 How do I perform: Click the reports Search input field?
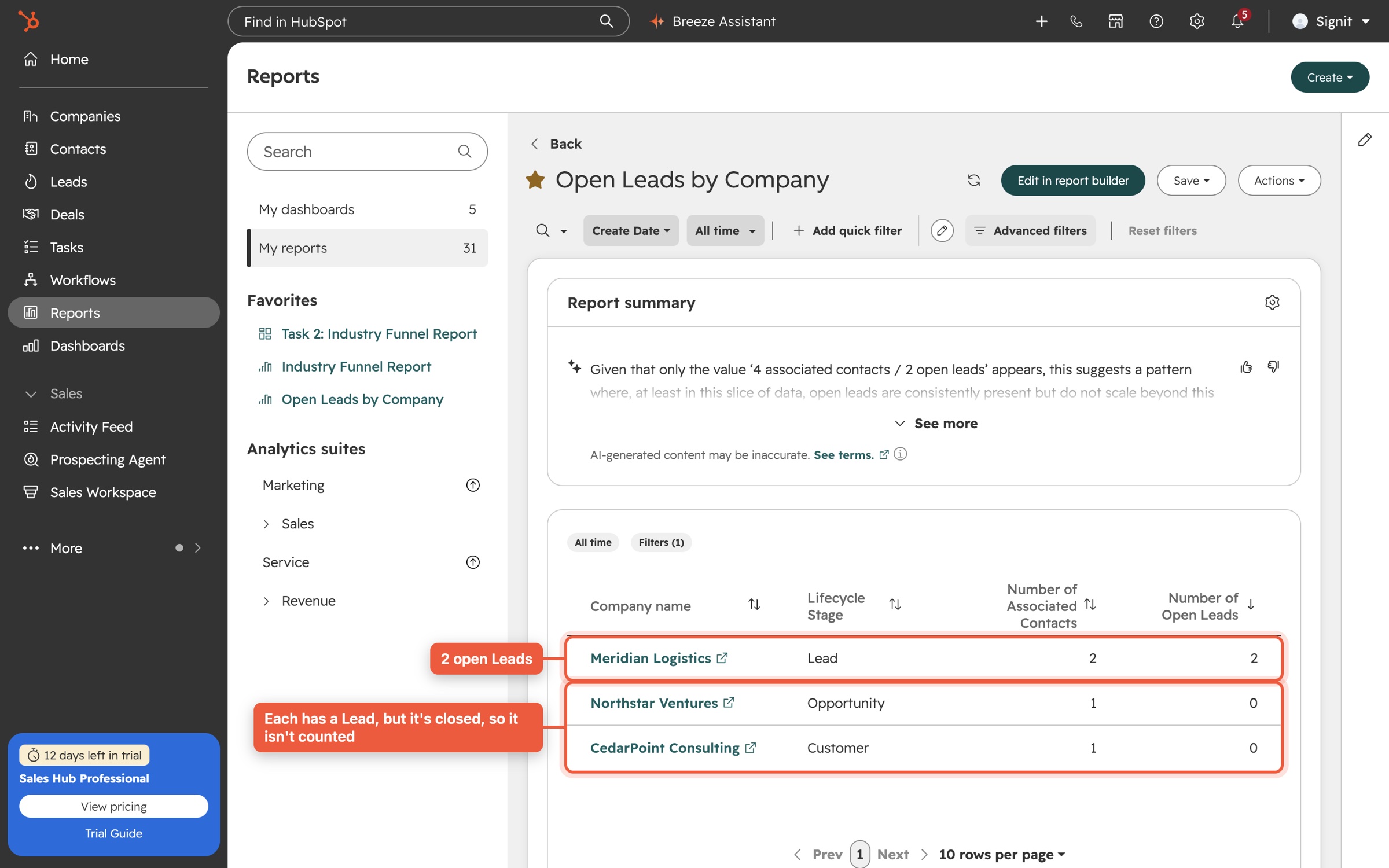coord(367,152)
